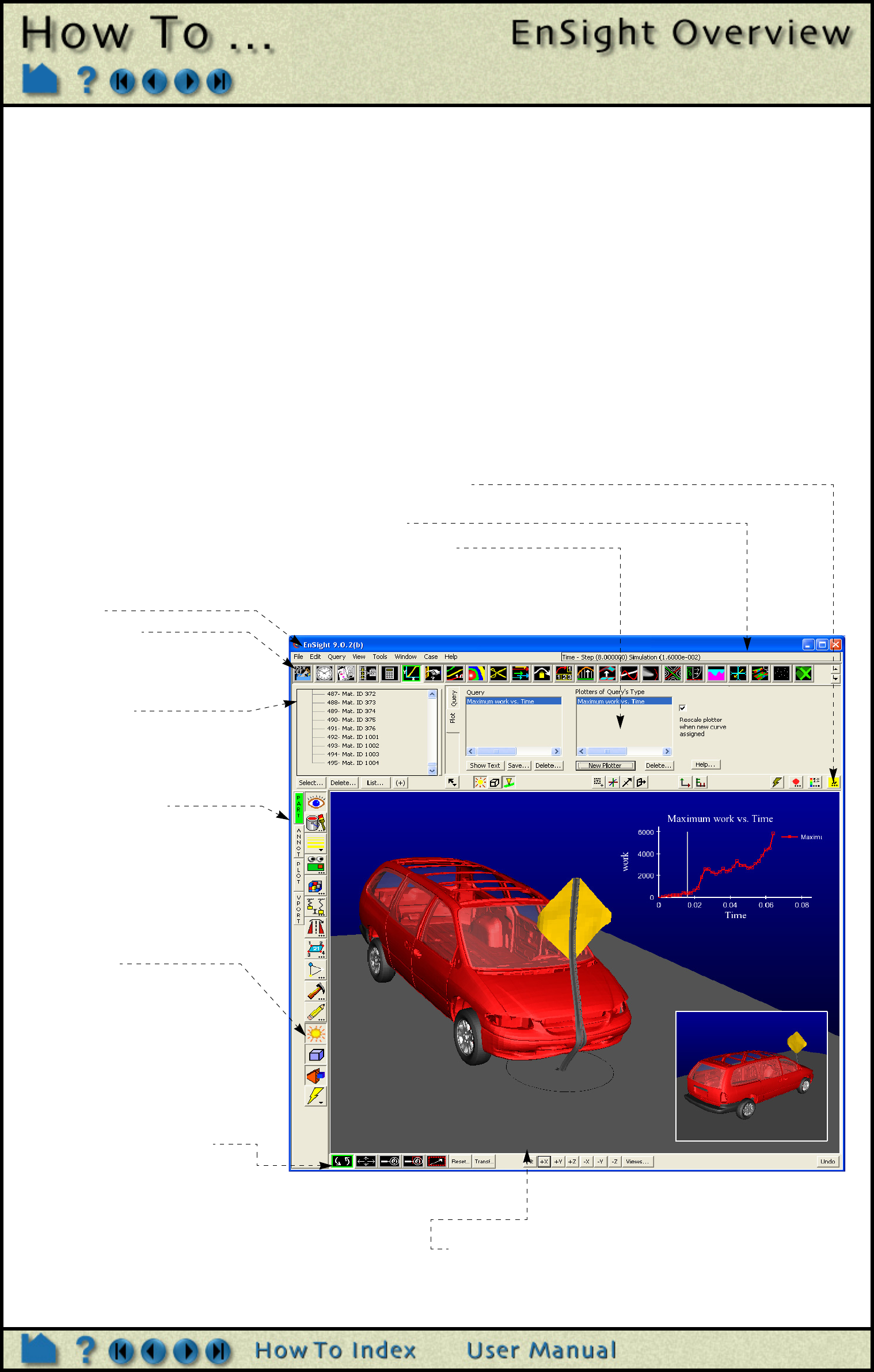The image size is (874, 1372).
Task: Click the Help... button in query panel
Action: [705, 765]
